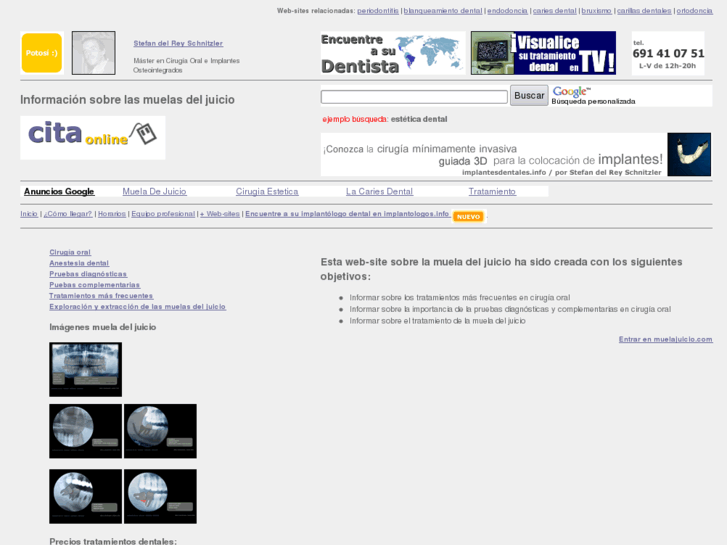Open the Equipo profesional navigation item
Screen dimensions: 727x545
pyautogui.click(x=163, y=214)
